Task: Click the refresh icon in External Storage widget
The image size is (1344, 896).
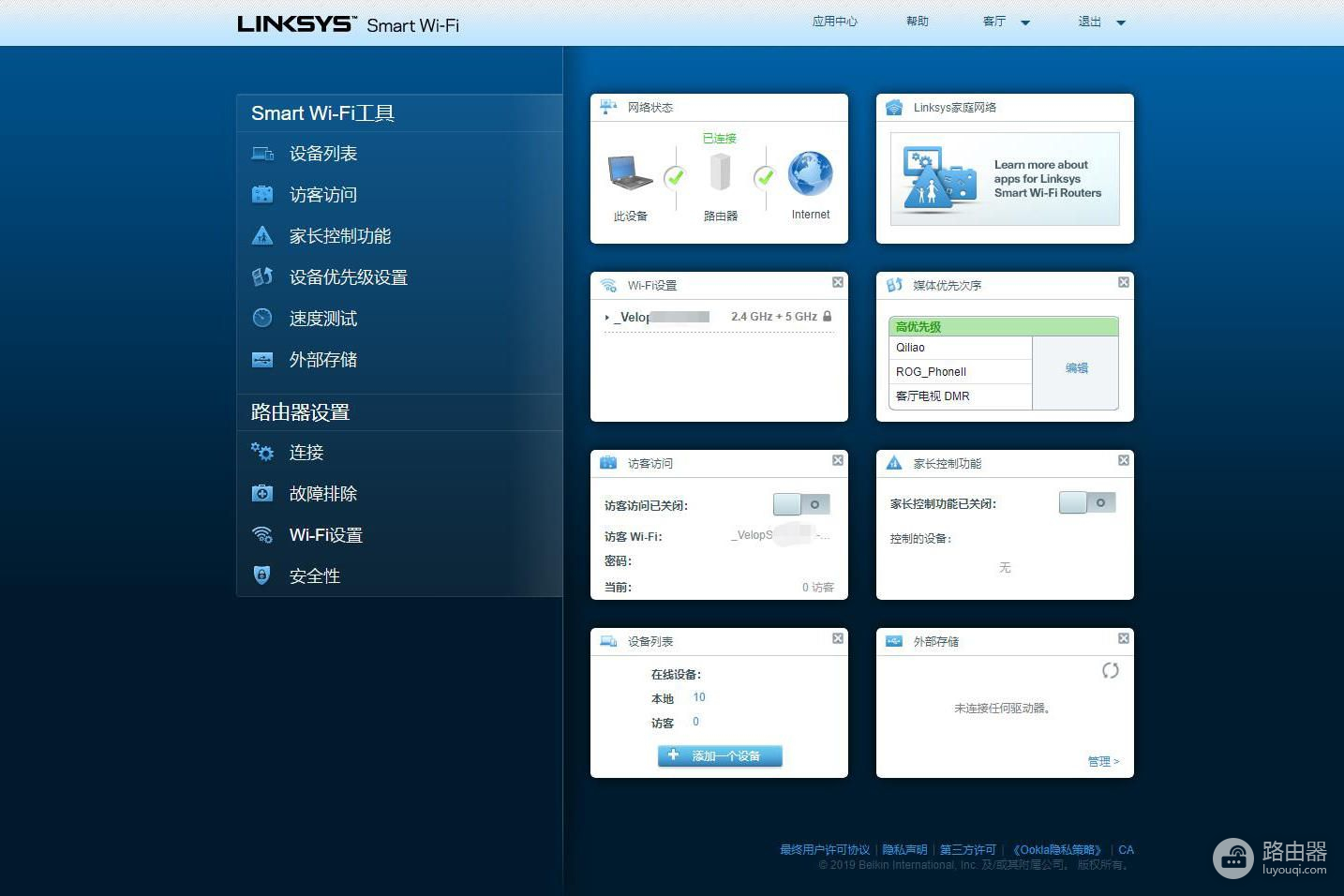Action: [1111, 670]
